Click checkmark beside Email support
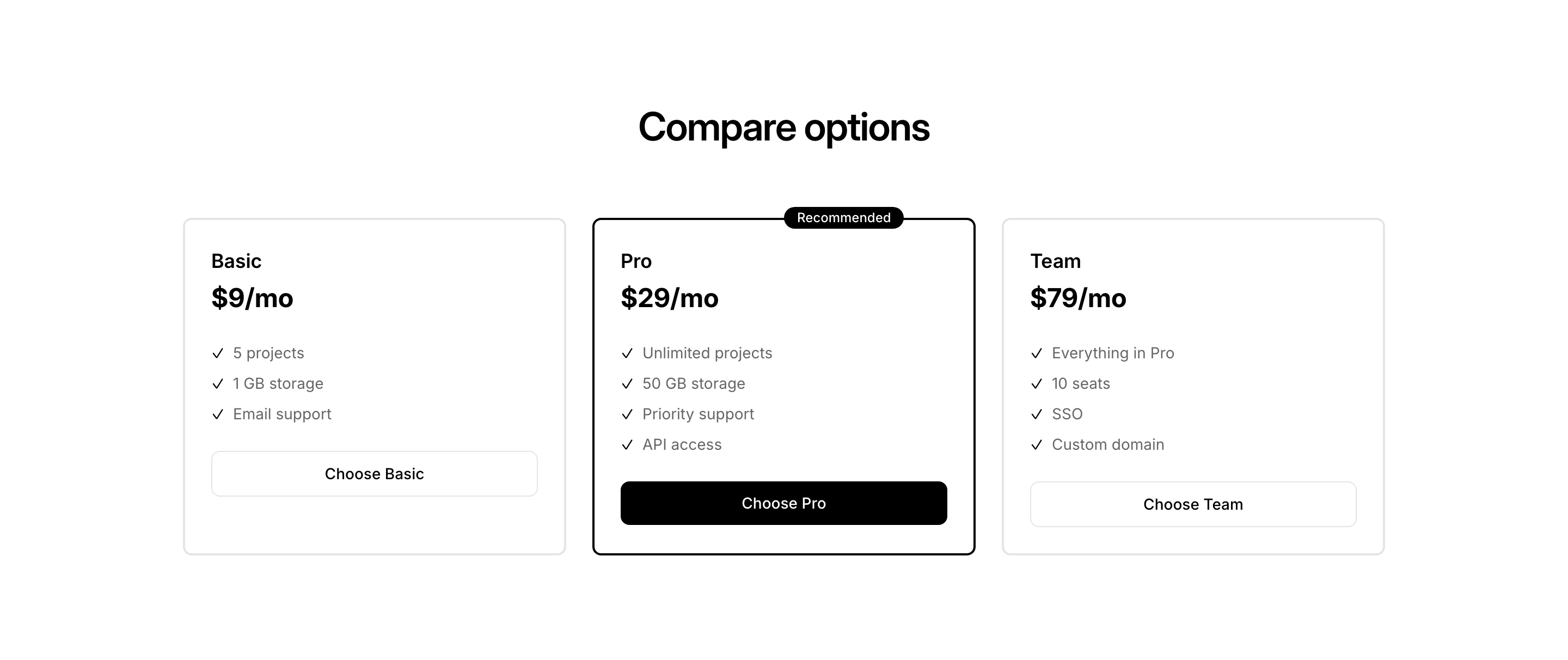The width and height of the screenshot is (1568, 660). 218,414
